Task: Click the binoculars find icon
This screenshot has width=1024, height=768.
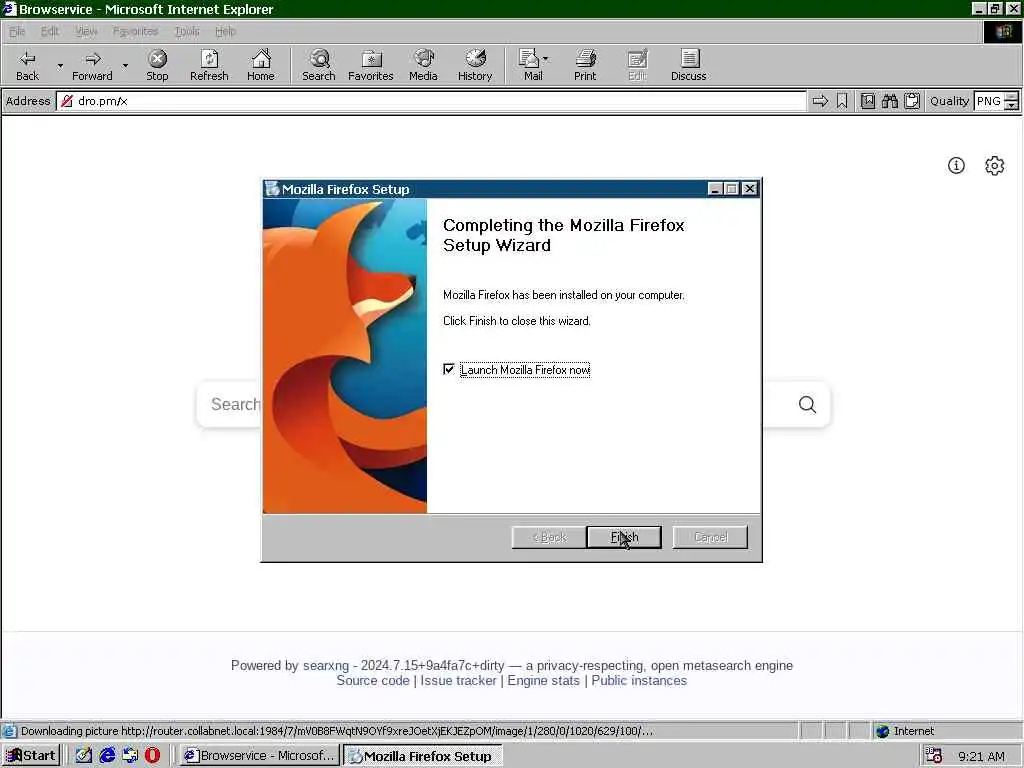Action: coord(889,101)
